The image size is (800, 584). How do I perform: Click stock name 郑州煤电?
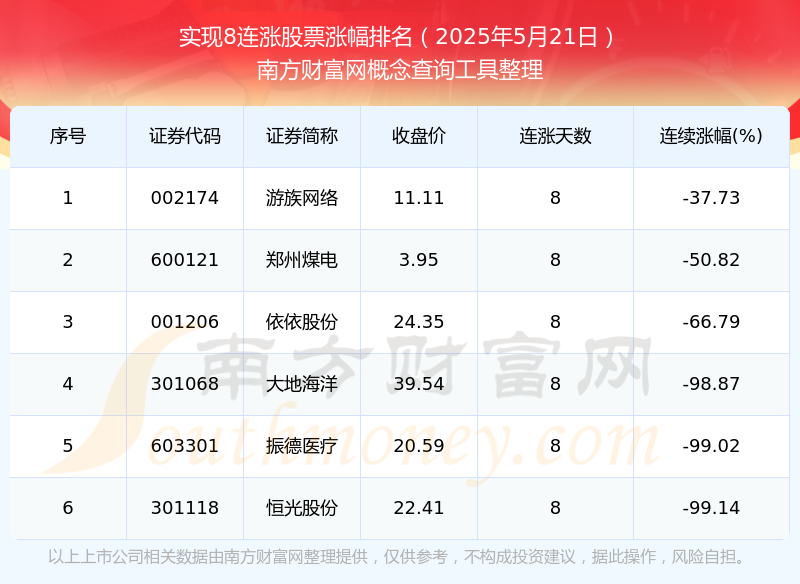302,260
